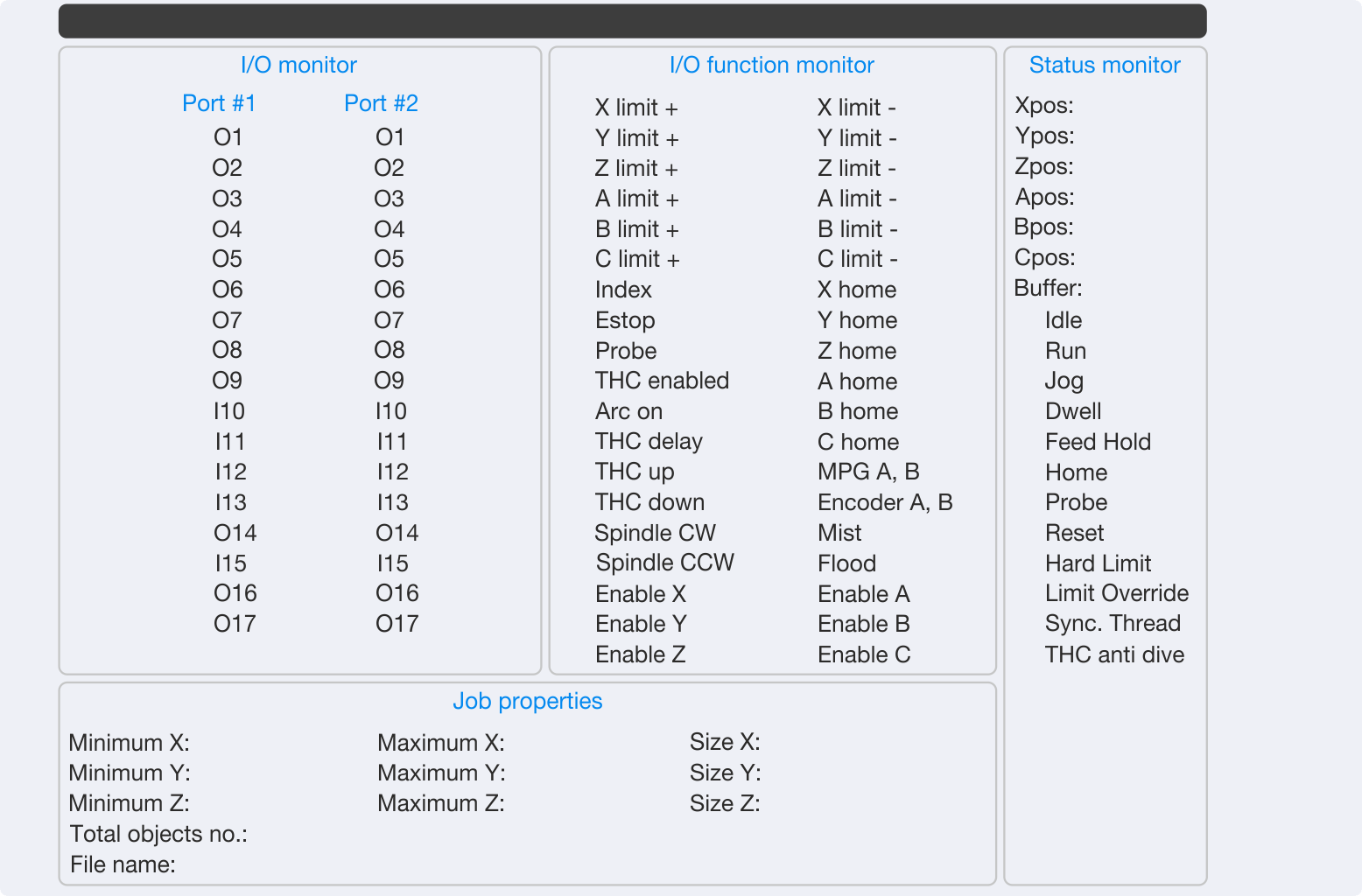Click the Status monitor heading

click(1105, 65)
